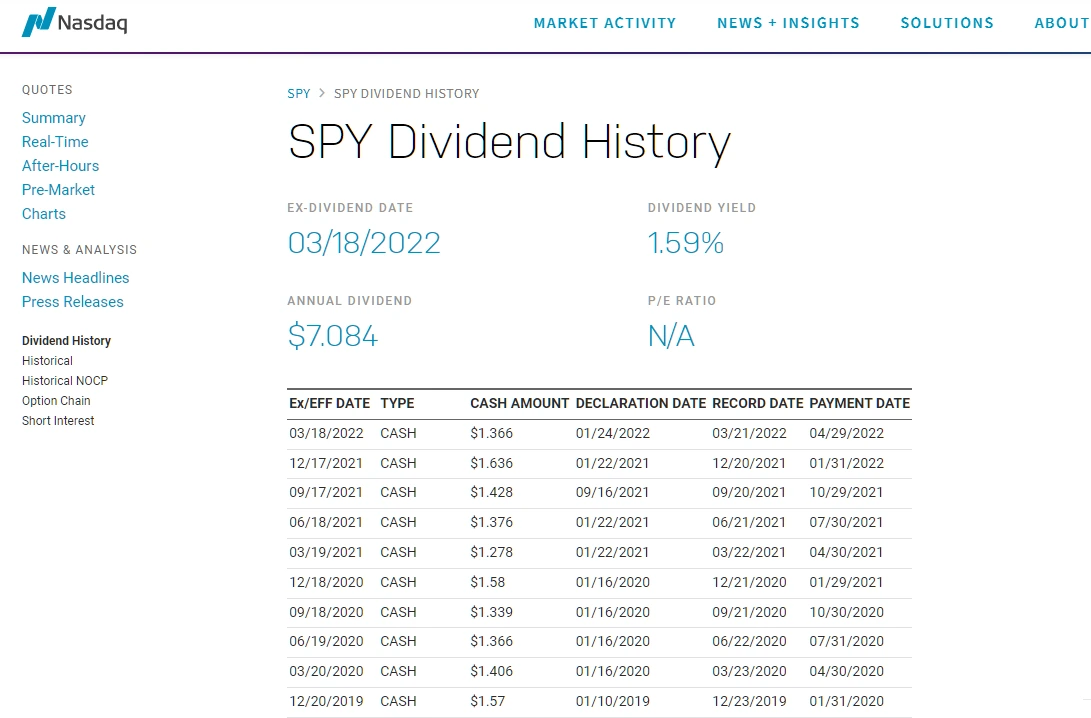Click the 04/29/2022 payment date cell
Viewport: 1091px width, 718px height.
tap(846, 433)
